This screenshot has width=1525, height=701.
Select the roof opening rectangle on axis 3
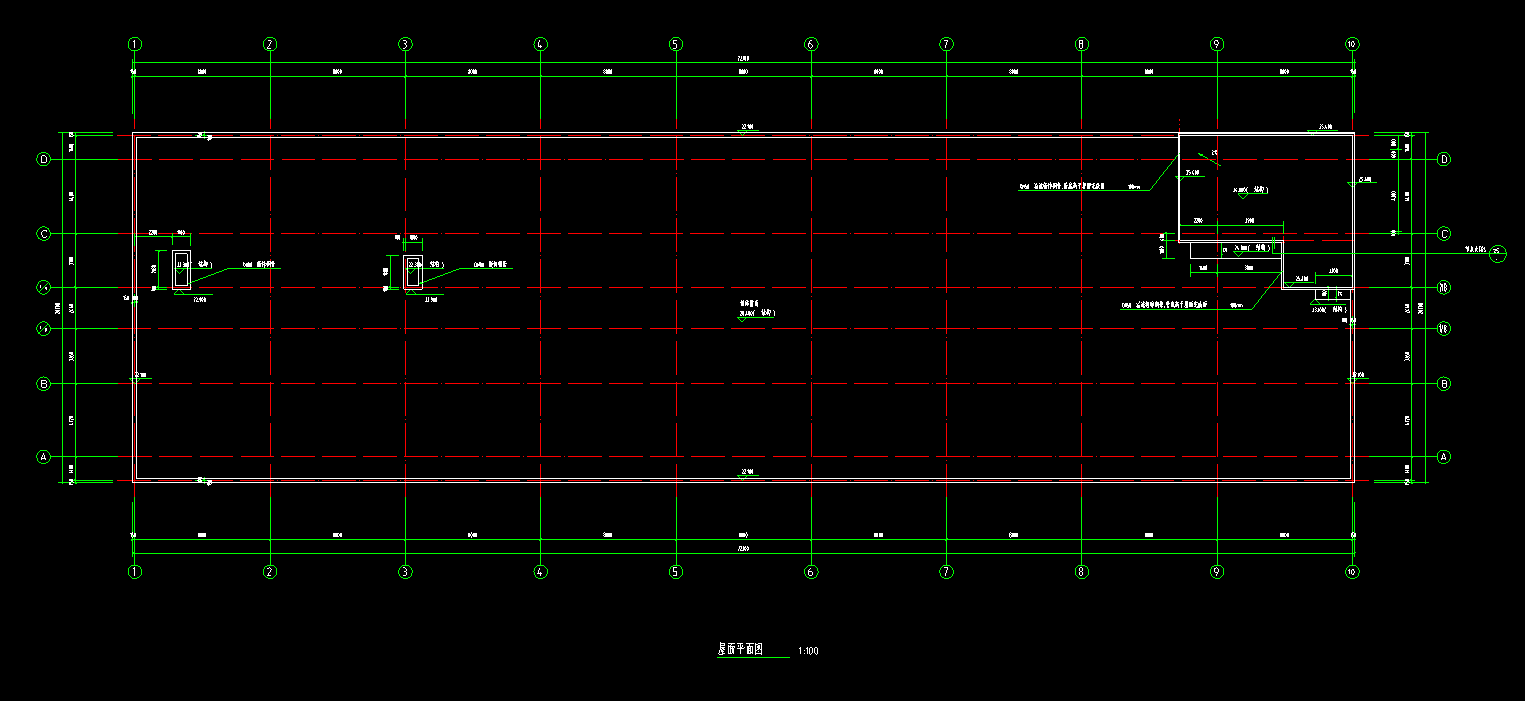point(414,273)
